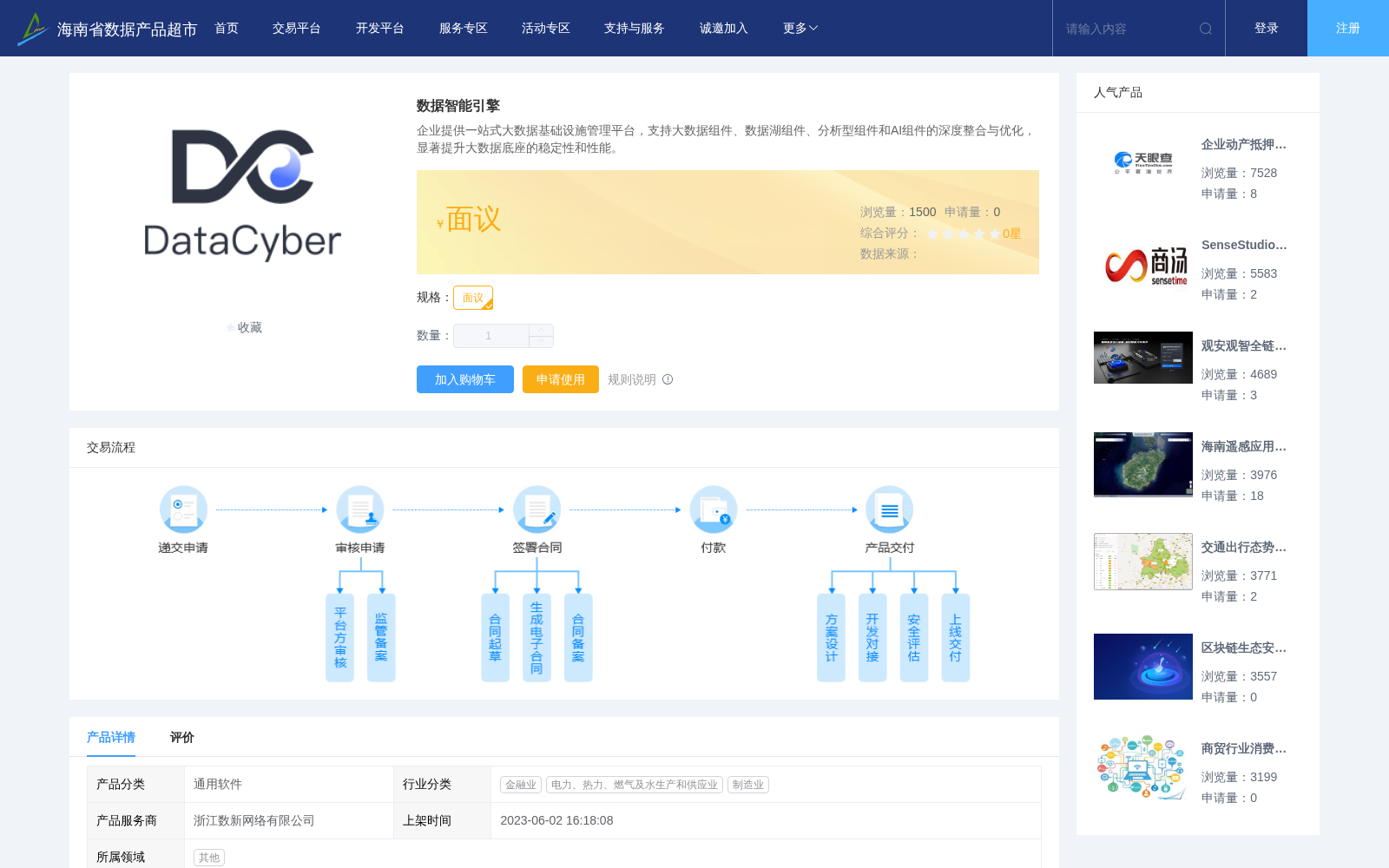Screen dimensions: 1389x868
Task: Open the 诚邀加入 menu item
Action: 724,29
